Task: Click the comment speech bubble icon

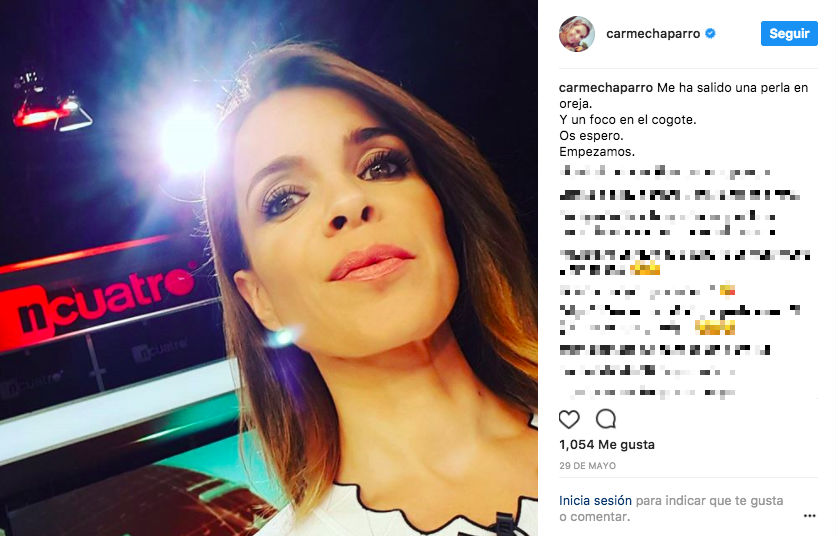Action: 606,419
